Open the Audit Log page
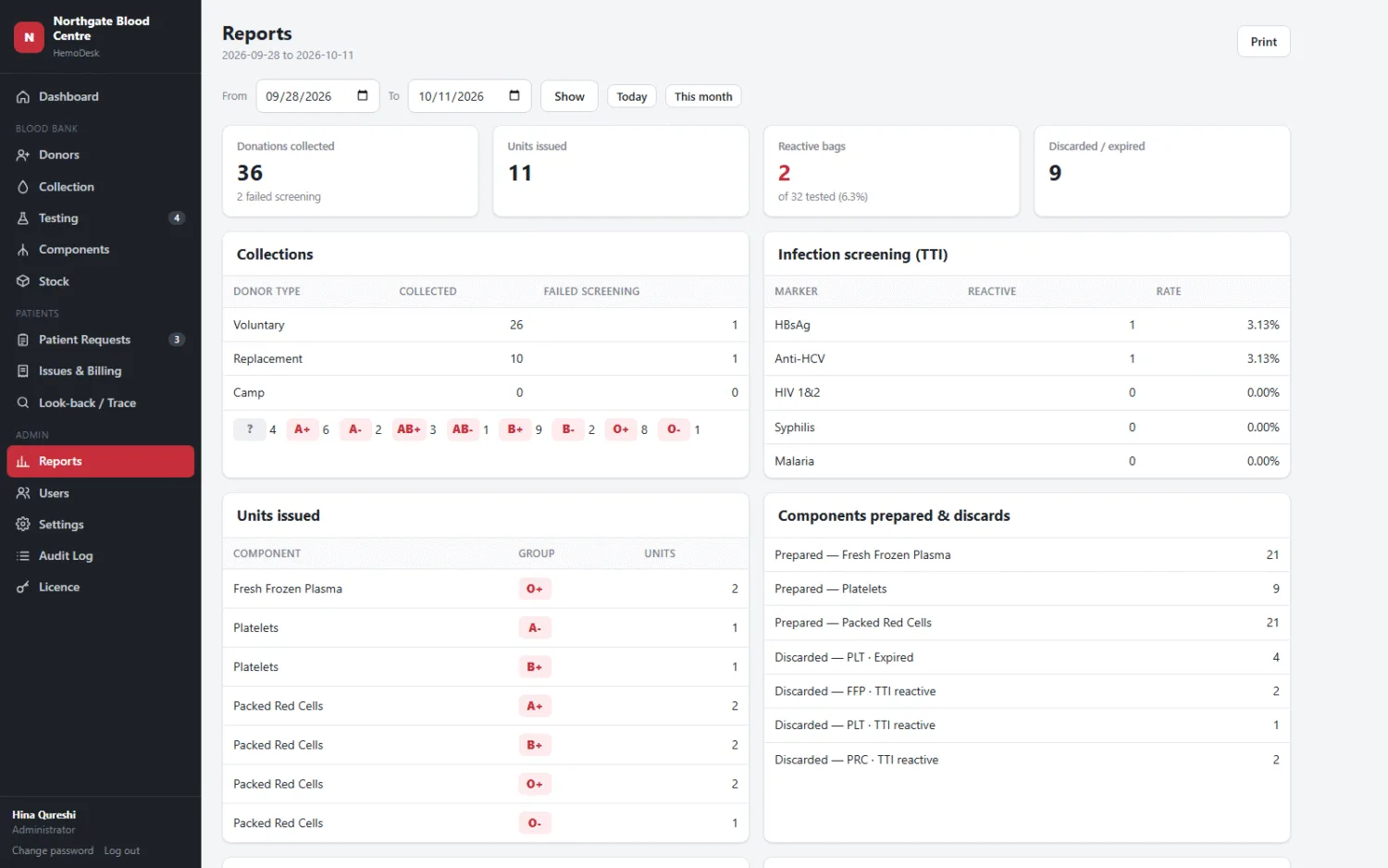 101,556
